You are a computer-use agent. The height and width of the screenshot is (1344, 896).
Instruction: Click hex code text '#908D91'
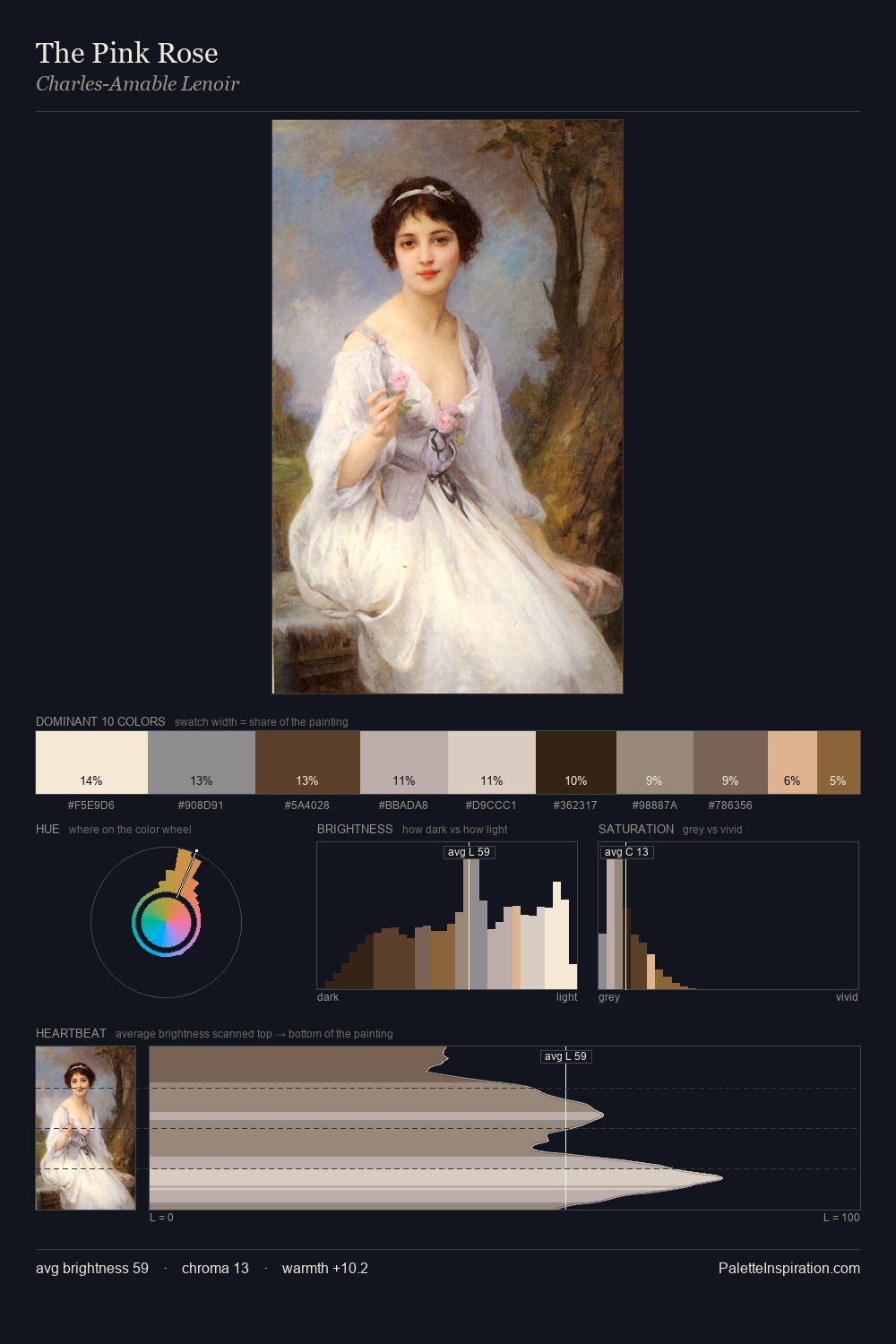[x=201, y=806]
